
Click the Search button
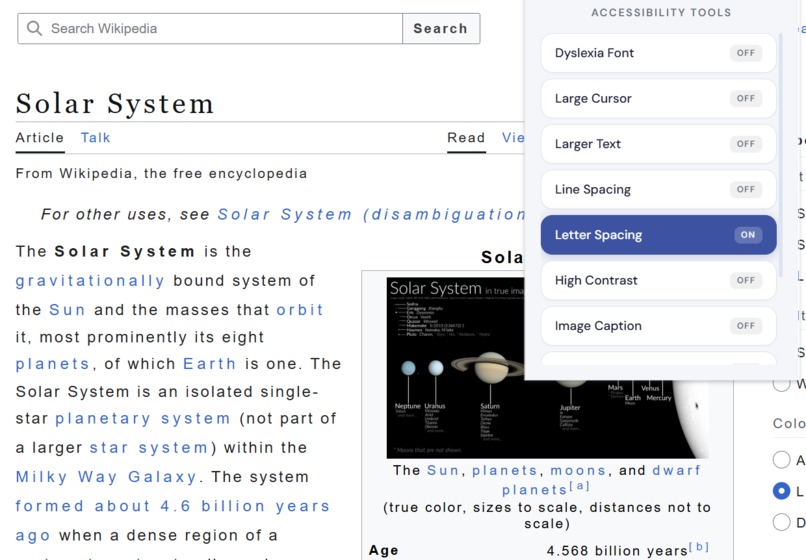(x=441, y=29)
